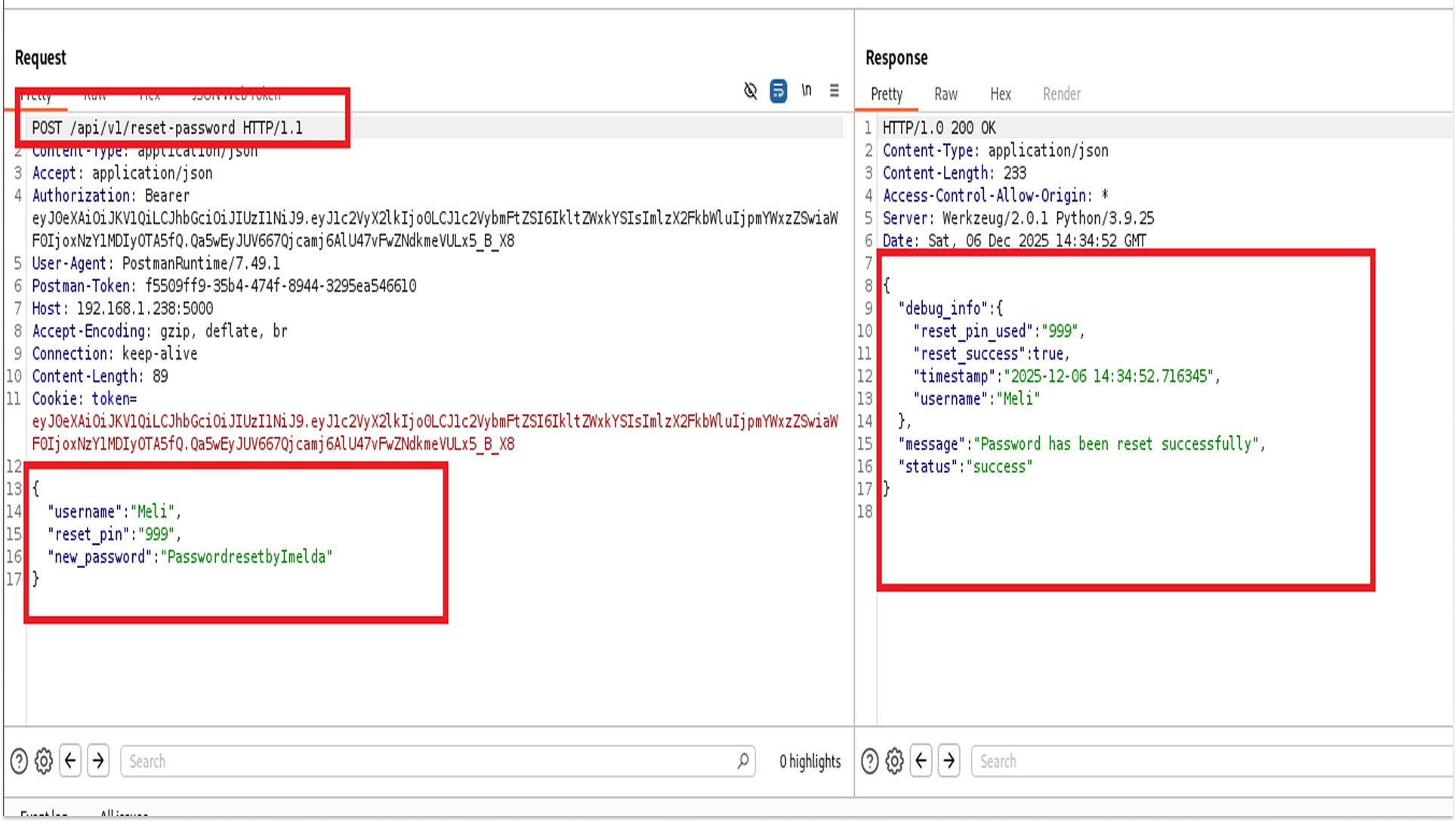1456x822 pixels.
Task: Click the magnifier icon in request search bar
Action: [x=742, y=761]
